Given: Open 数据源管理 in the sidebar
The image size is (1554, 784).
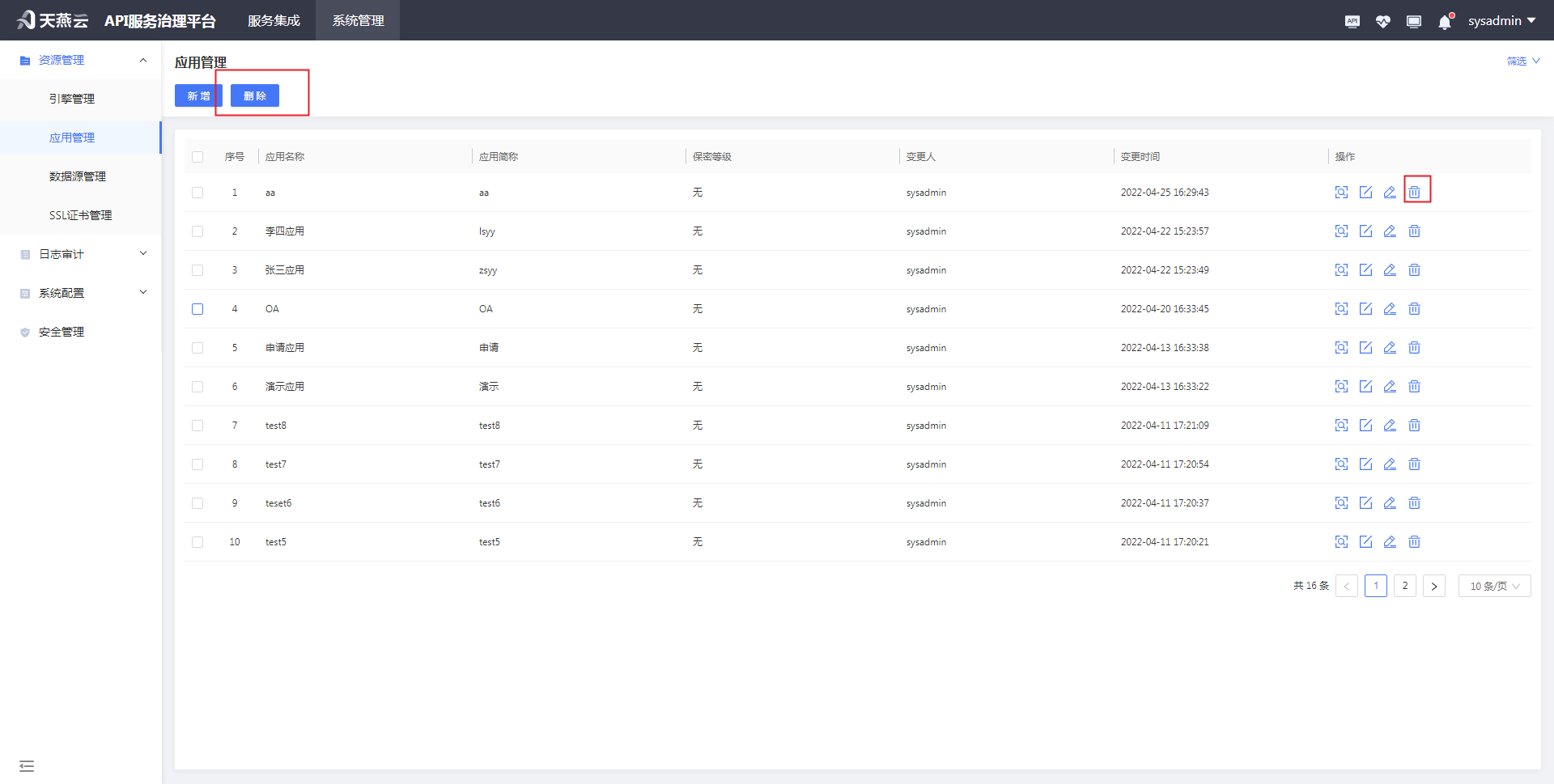Looking at the screenshot, I should [78, 176].
